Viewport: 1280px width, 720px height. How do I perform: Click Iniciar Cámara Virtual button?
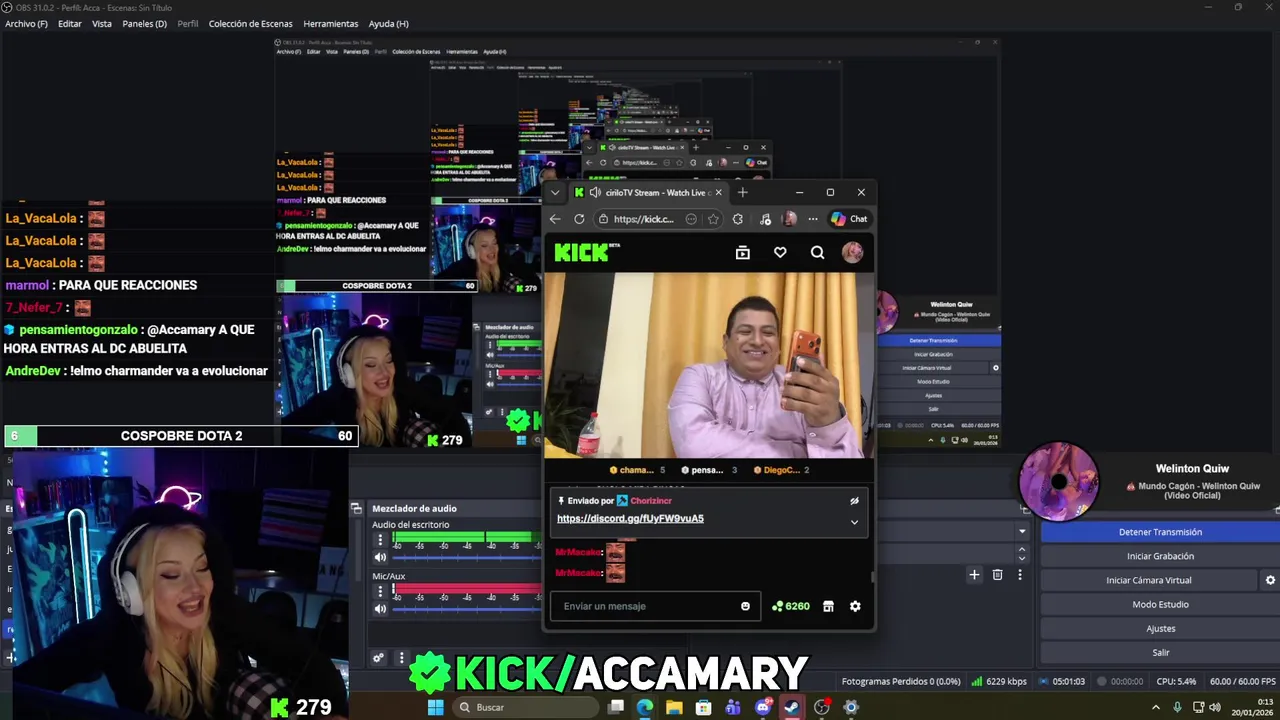[1148, 580]
